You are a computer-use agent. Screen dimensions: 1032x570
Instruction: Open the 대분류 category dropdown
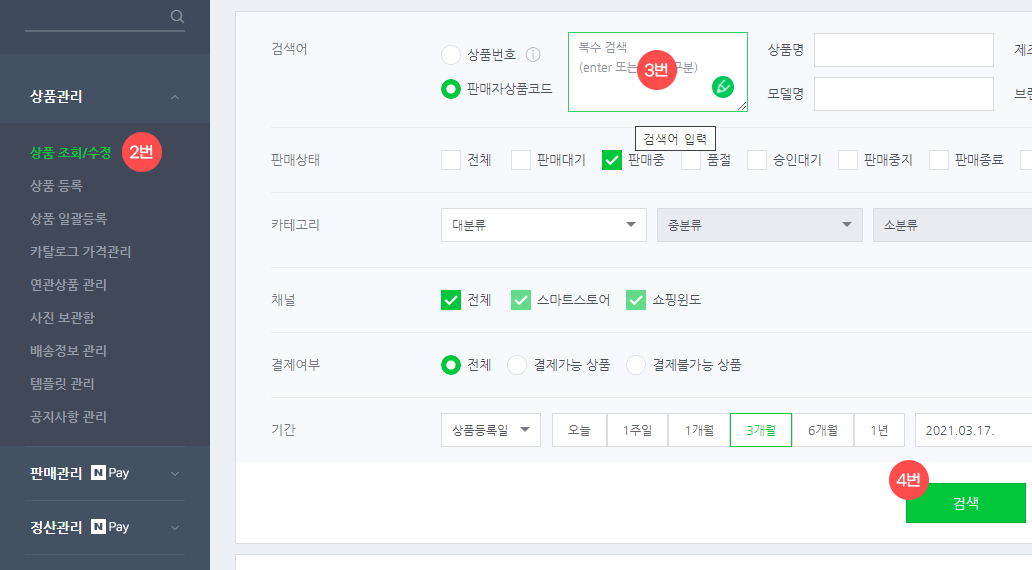pos(543,225)
